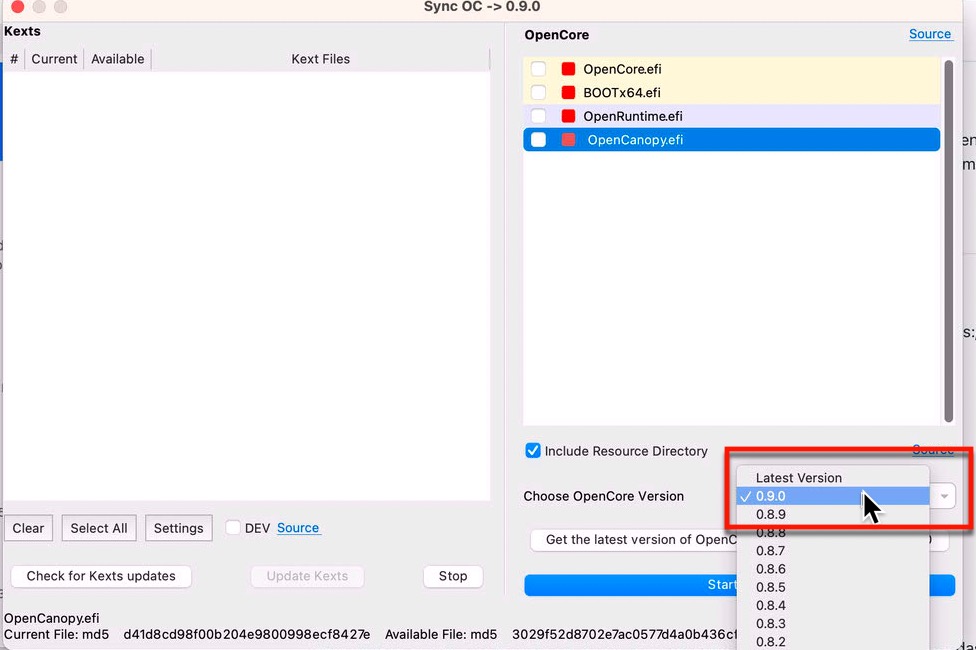The height and width of the screenshot is (650, 976).
Task: Select version 0.8.6 from the list
Action: (833, 568)
